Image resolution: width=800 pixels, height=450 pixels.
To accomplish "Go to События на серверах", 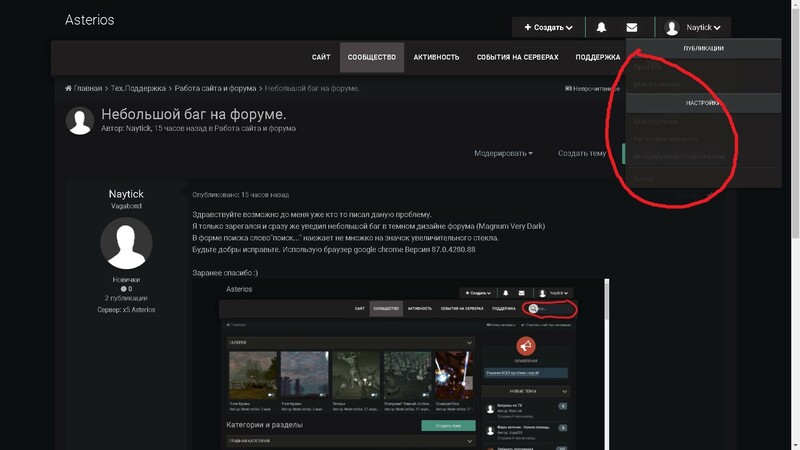I will tap(517, 57).
